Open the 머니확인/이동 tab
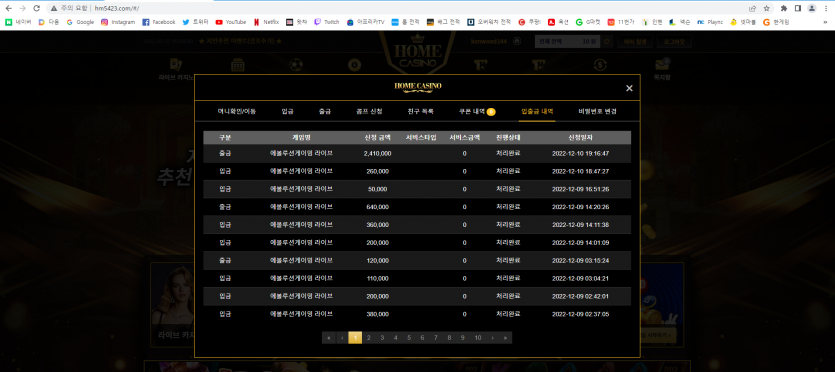Image resolution: width=835 pixels, height=372 pixels. [x=236, y=112]
